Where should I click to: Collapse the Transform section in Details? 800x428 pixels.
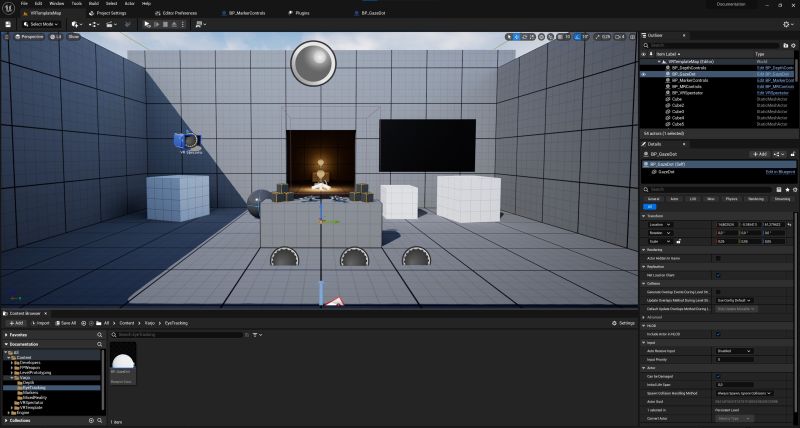point(643,216)
